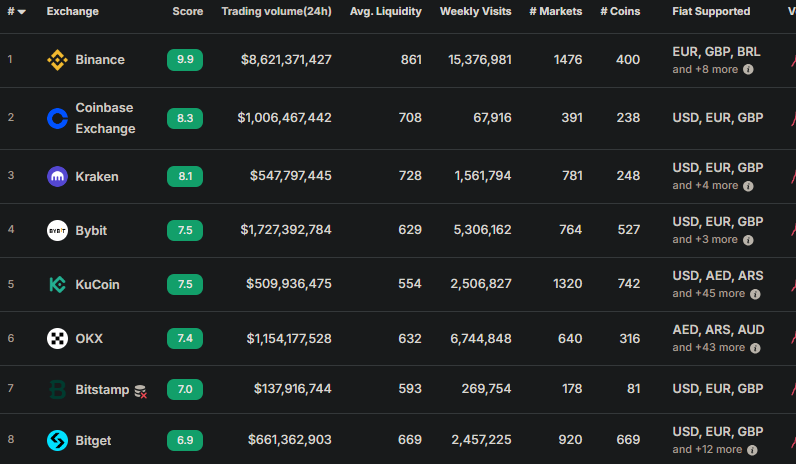Click info icon next to Kraken +4 more

pos(748,186)
